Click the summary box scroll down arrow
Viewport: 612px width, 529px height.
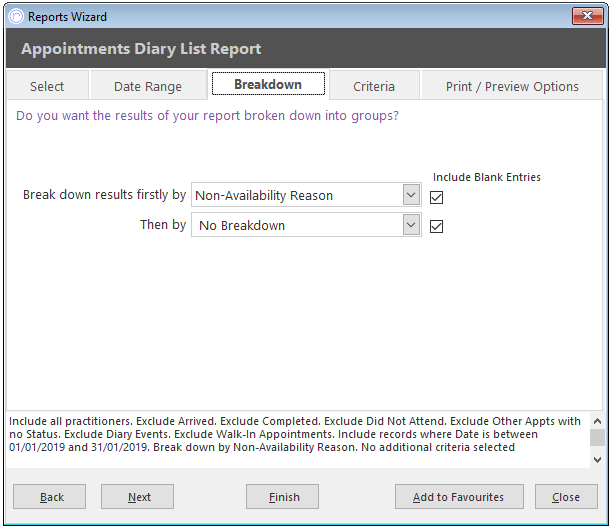pos(597,460)
